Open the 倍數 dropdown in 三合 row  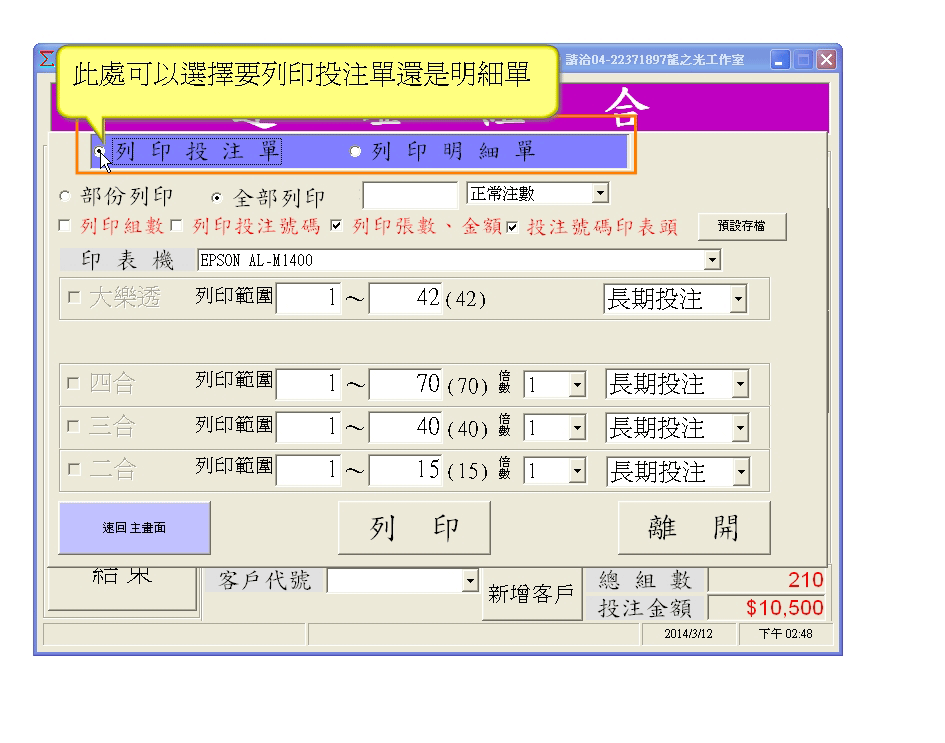577,428
